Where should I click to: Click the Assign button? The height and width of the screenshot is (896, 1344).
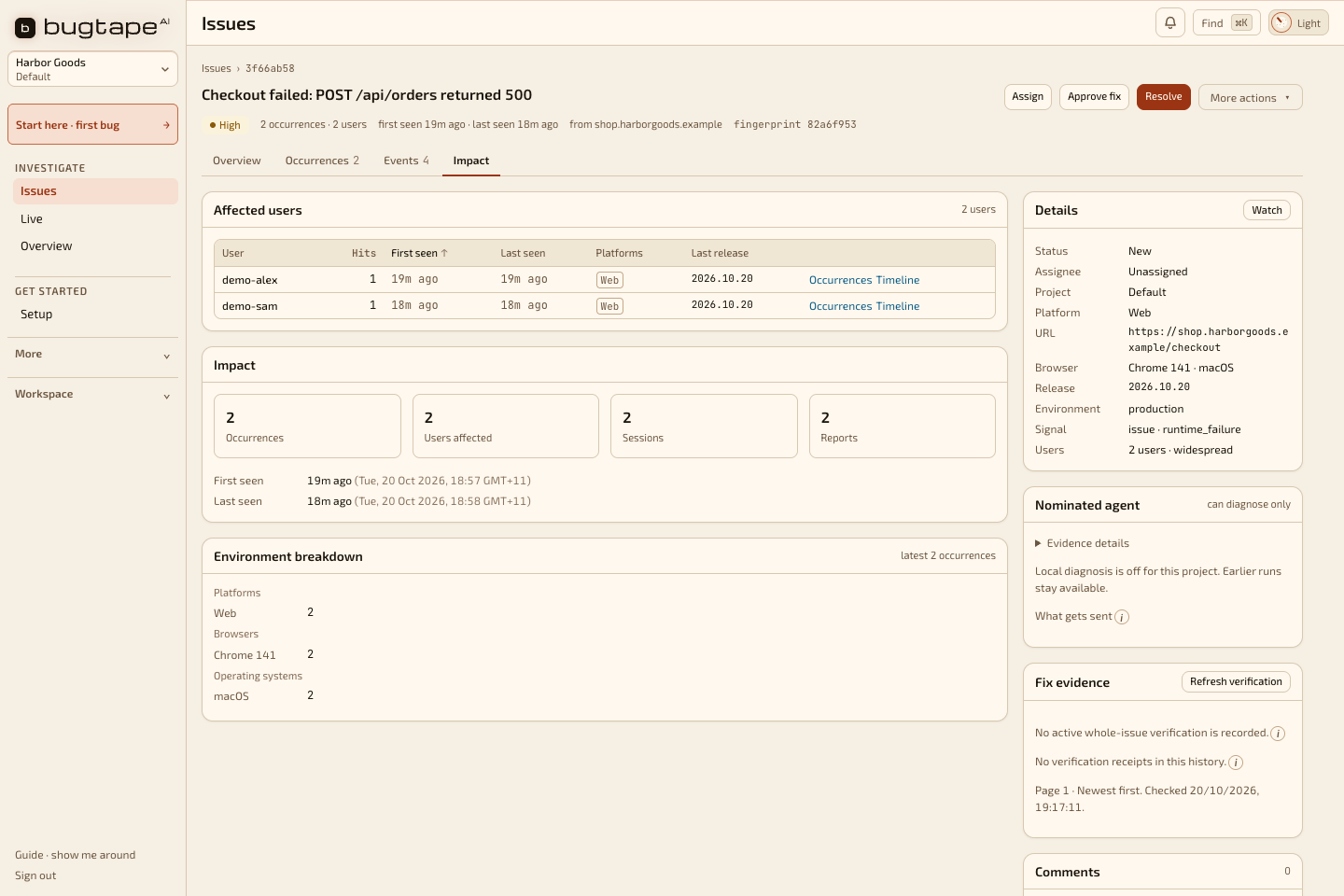(1028, 97)
